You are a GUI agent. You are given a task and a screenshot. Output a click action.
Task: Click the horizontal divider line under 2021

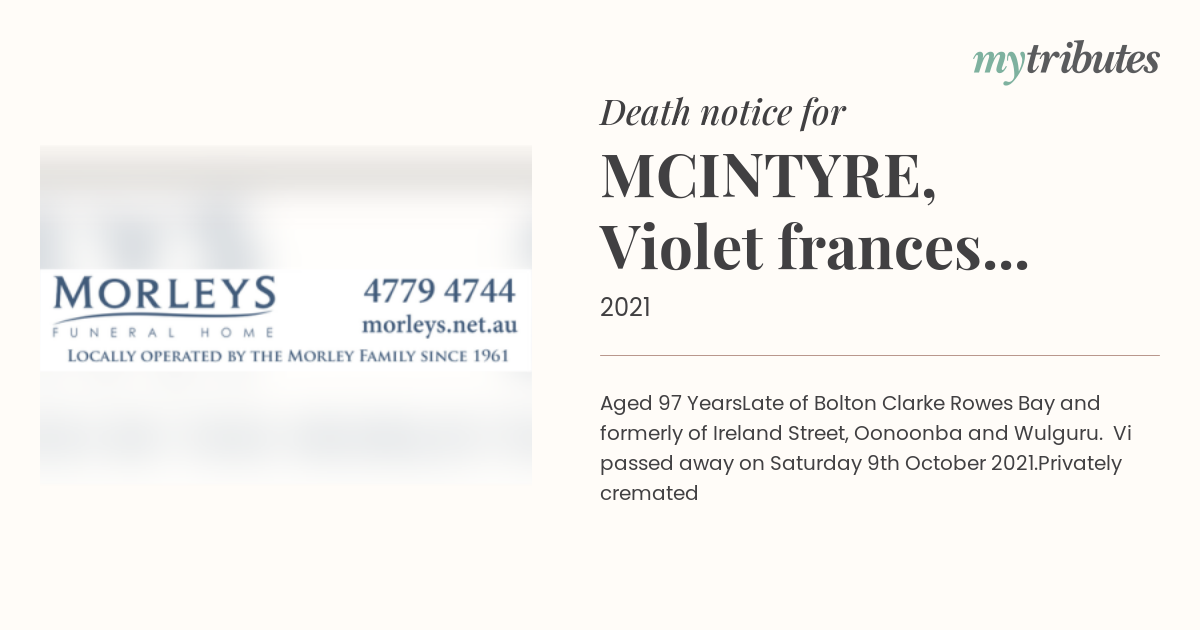click(880, 355)
